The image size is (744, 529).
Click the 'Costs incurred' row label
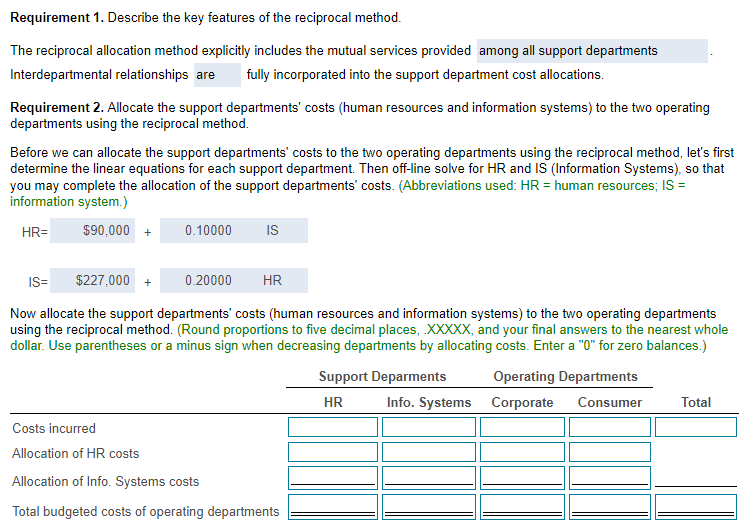tap(54, 428)
